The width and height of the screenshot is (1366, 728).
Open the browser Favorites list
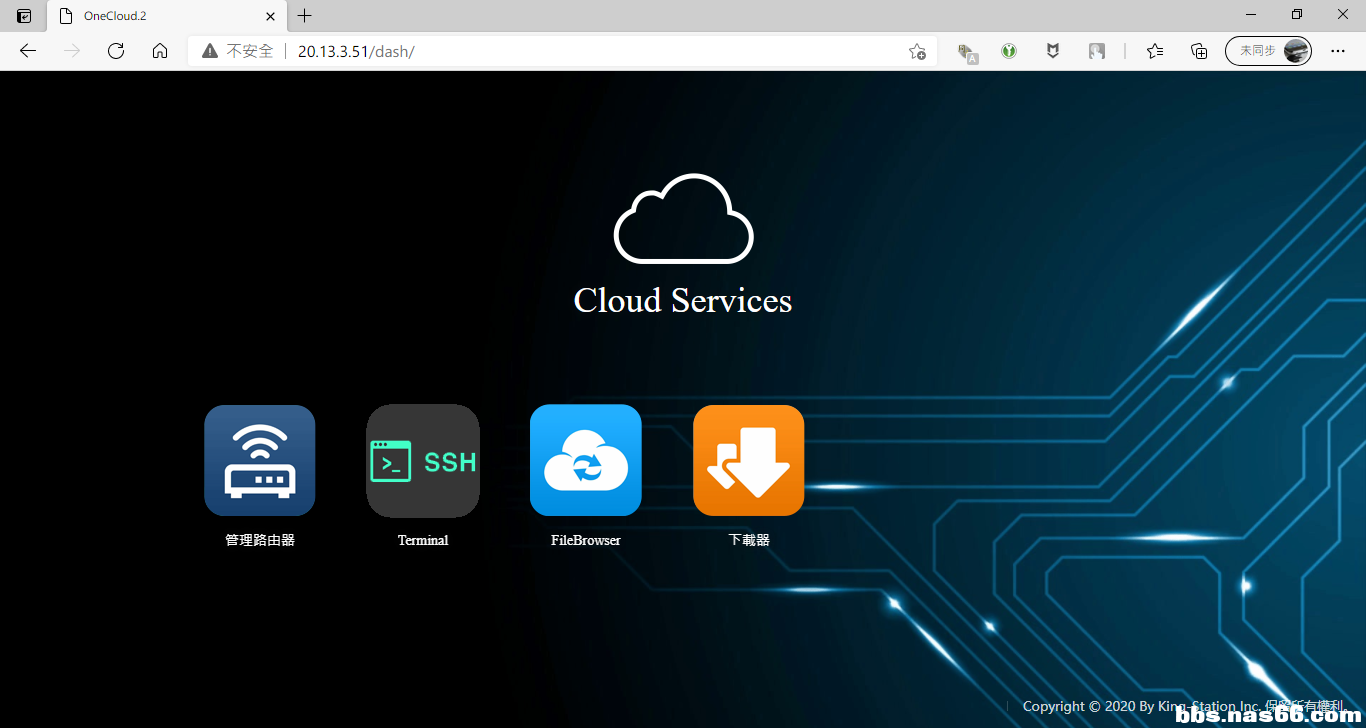1155,51
